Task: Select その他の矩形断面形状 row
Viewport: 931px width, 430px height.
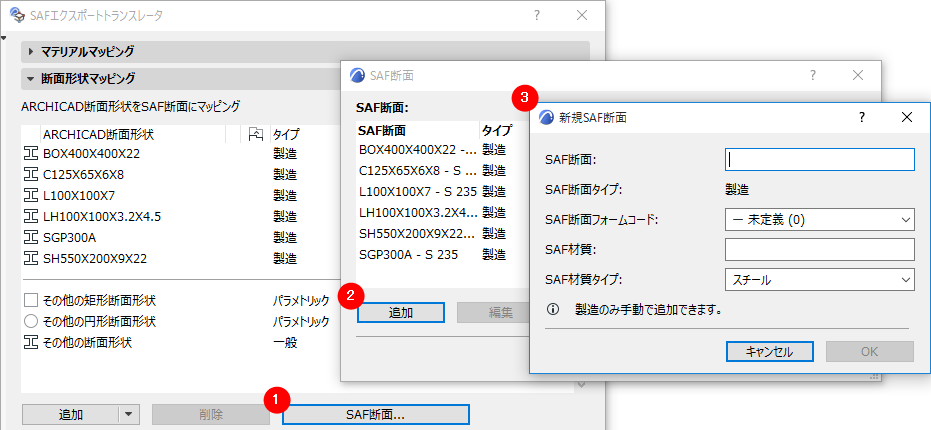Action: tap(179, 300)
